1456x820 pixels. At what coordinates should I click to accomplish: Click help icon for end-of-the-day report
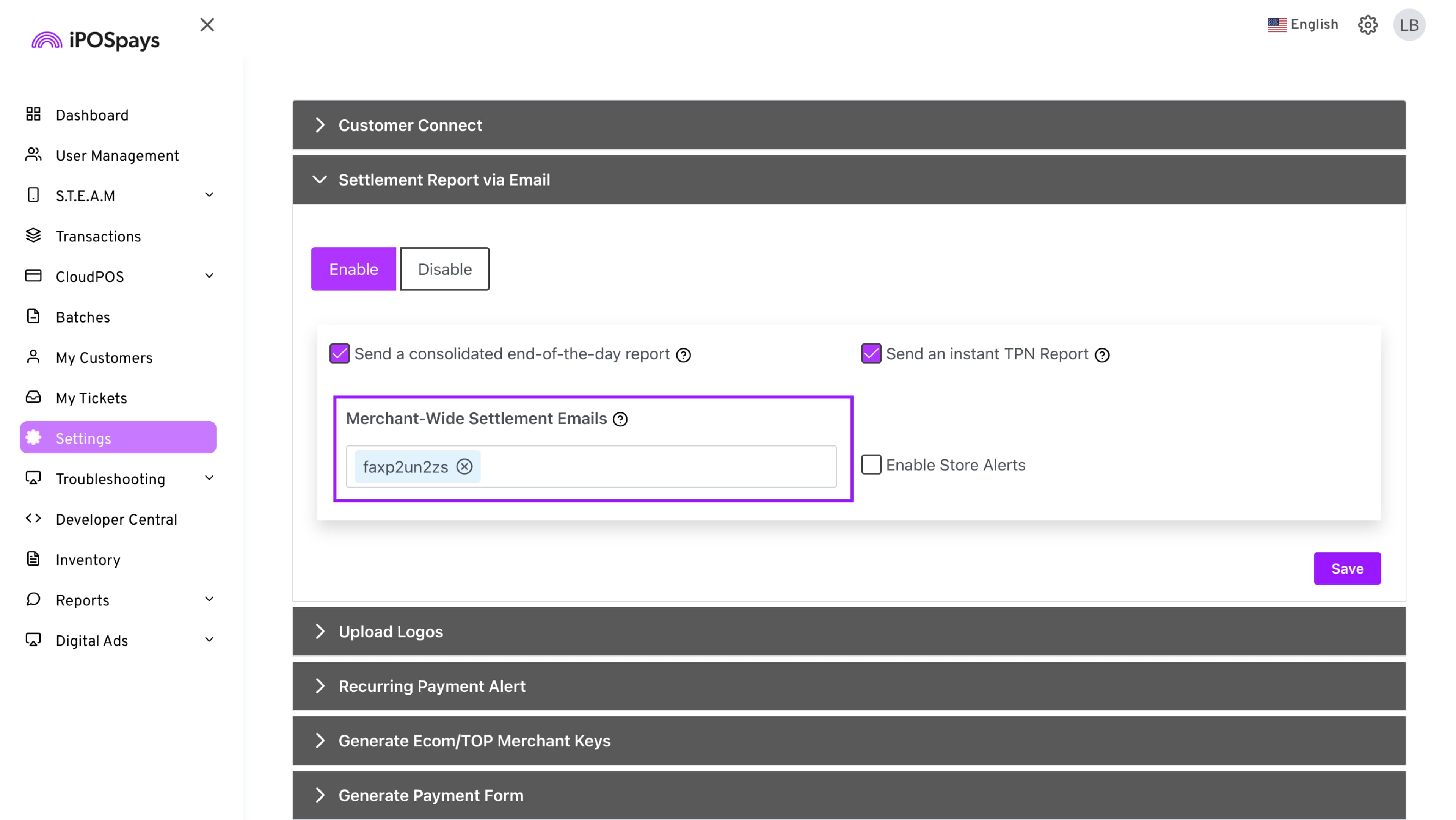pyautogui.click(x=683, y=355)
